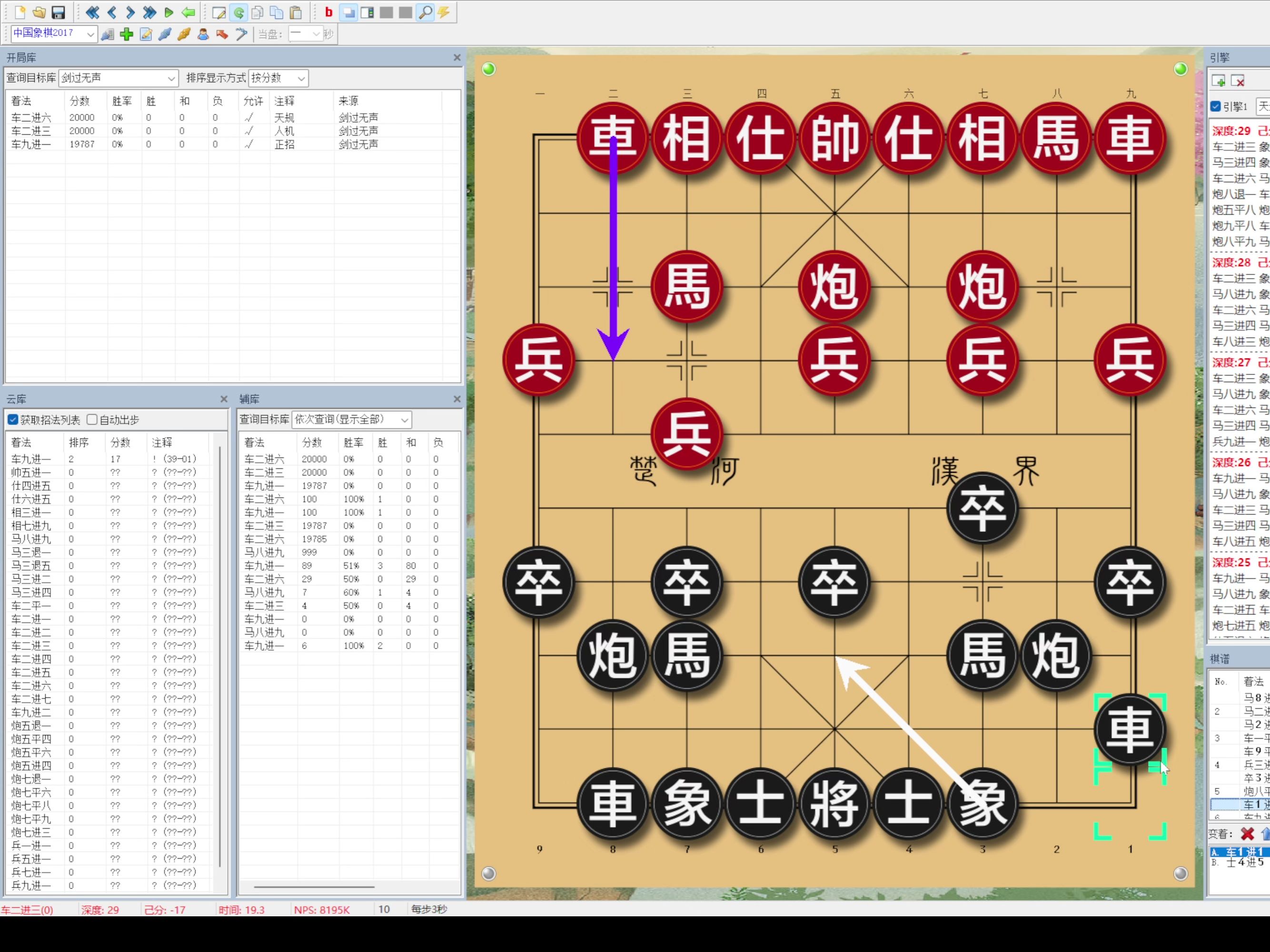
Task: Click the magnifying glass toolbar icon
Action: click(426, 12)
